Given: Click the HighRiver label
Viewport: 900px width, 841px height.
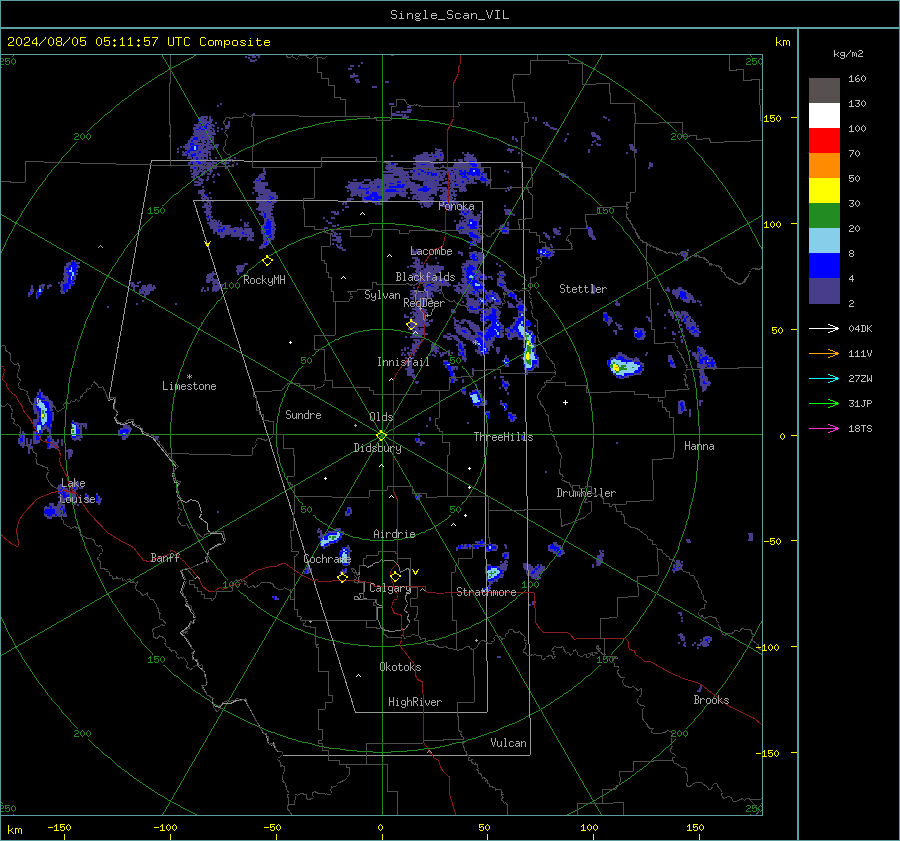Looking at the screenshot, I should click(x=415, y=702).
